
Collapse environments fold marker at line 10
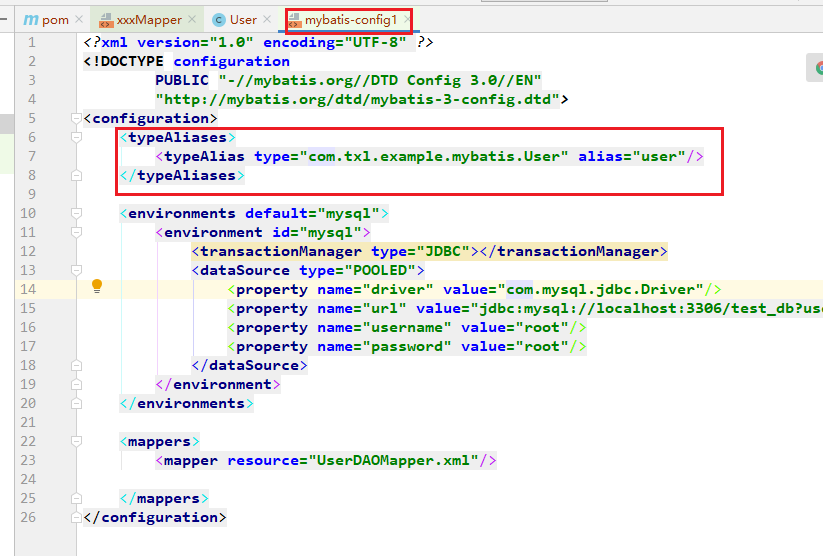pos(77,213)
